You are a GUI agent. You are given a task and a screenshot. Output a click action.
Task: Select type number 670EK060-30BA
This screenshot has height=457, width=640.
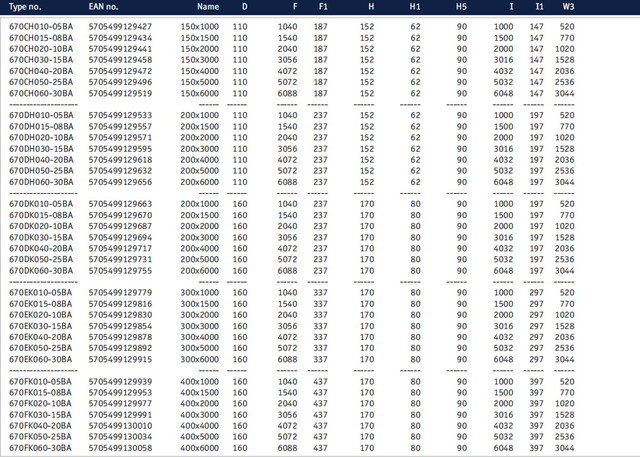click(40, 359)
